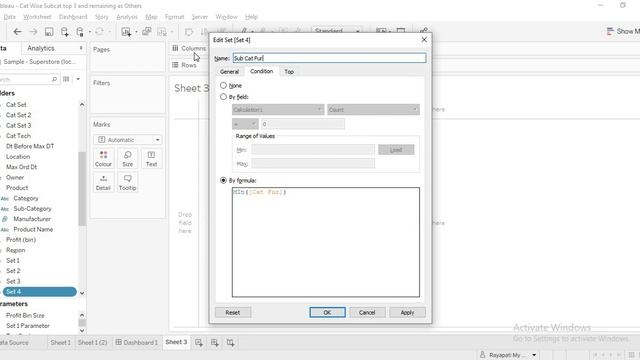Image resolution: width=640 pixels, height=360 pixels.
Task: Click the Swap rows and columns icon
Action: click(189, 32)
